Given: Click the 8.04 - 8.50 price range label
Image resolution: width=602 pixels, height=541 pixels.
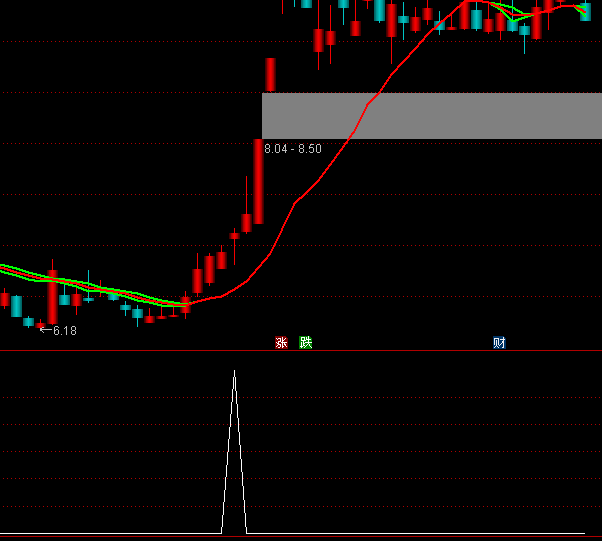Looking at the screenshot, I should pos(293,149).
